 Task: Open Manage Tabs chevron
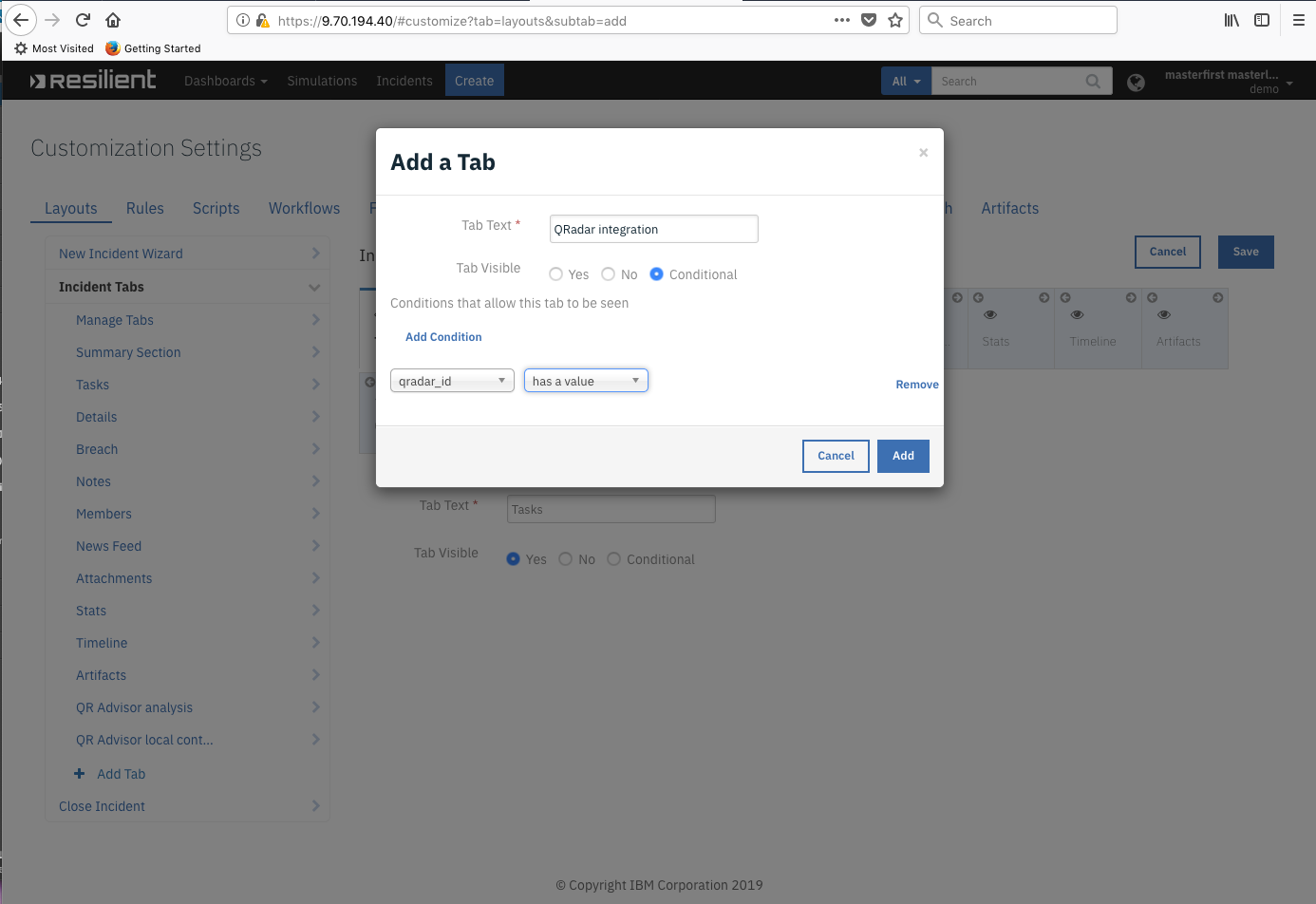tap(315, 320)
